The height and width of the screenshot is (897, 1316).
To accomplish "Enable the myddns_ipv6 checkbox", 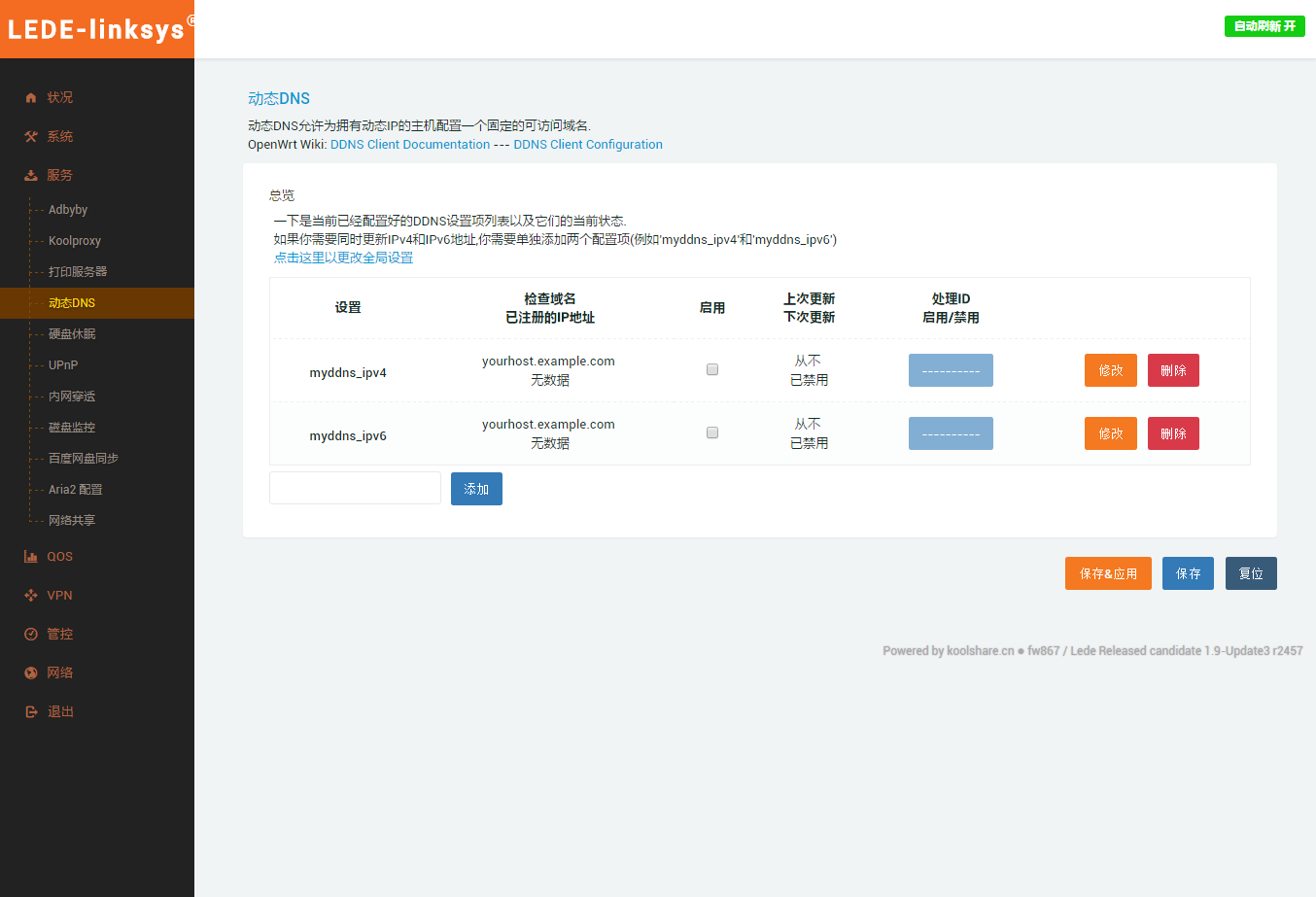I will point(712,432).
